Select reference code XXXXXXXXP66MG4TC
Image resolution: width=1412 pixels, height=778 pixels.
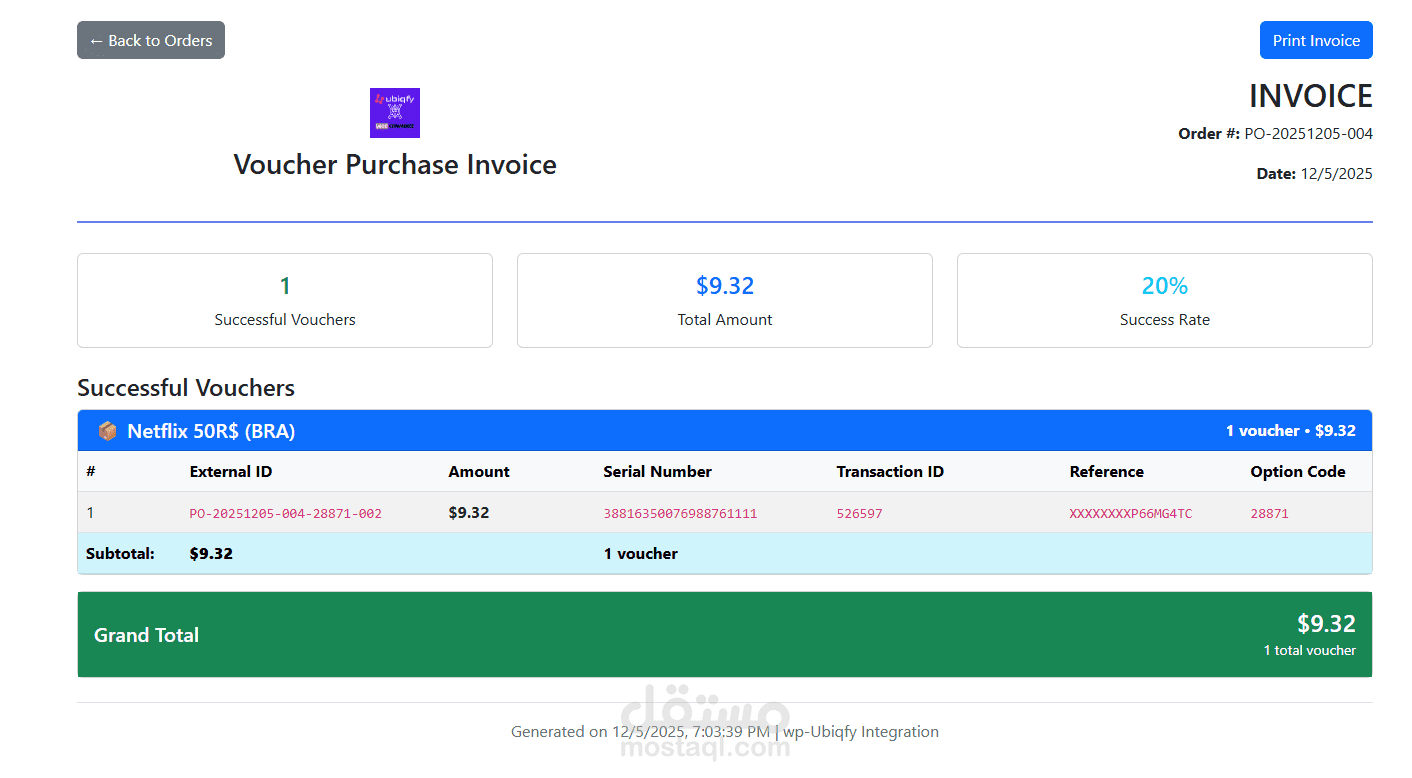pyautogui.click(x=1131, y=514)
